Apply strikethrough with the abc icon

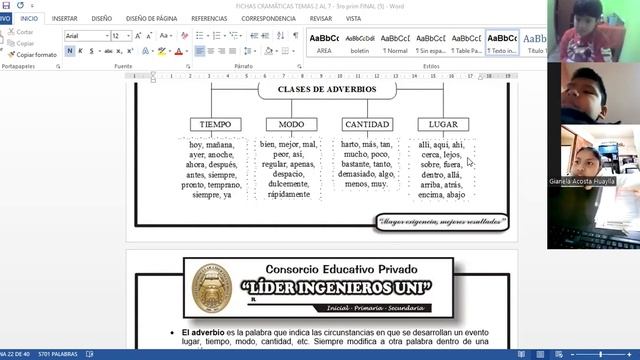pyautogui.click(x=108, y=51)
